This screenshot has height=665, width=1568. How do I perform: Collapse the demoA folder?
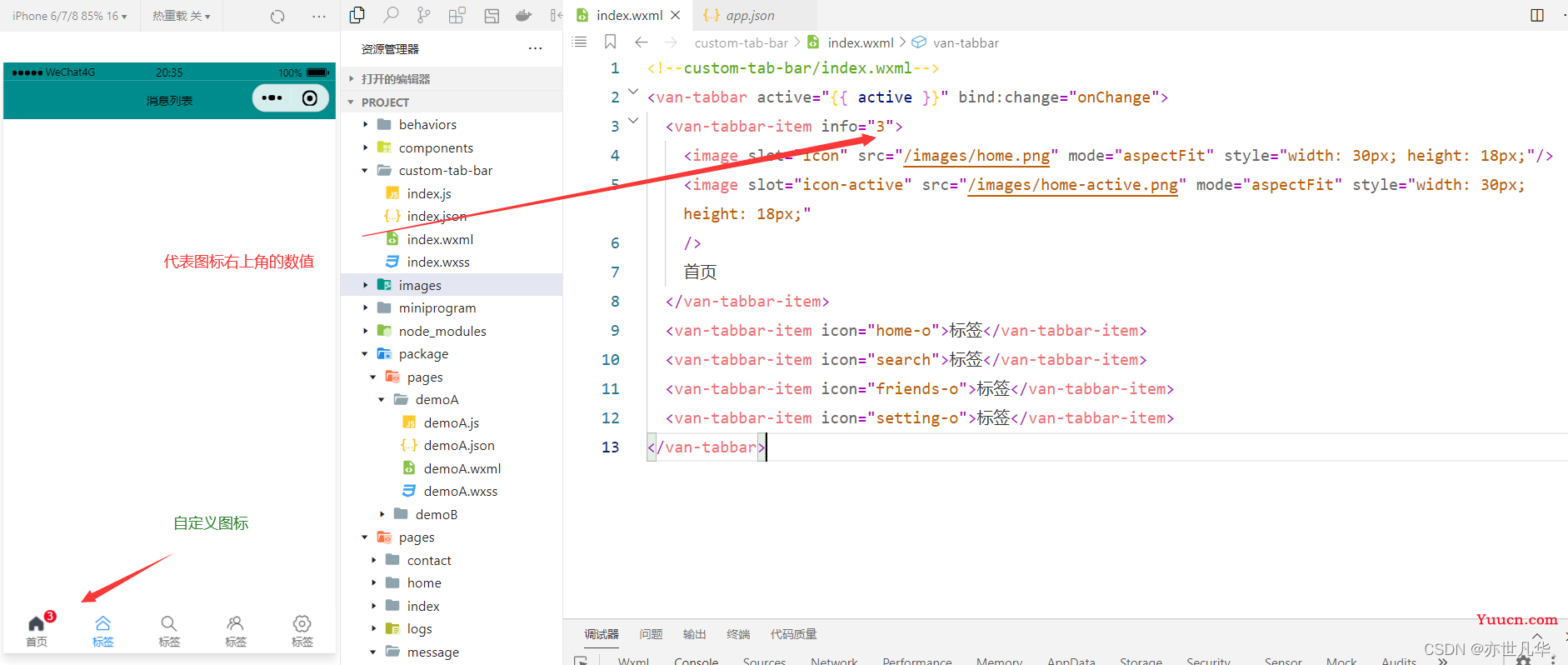(x=437, y=399)
